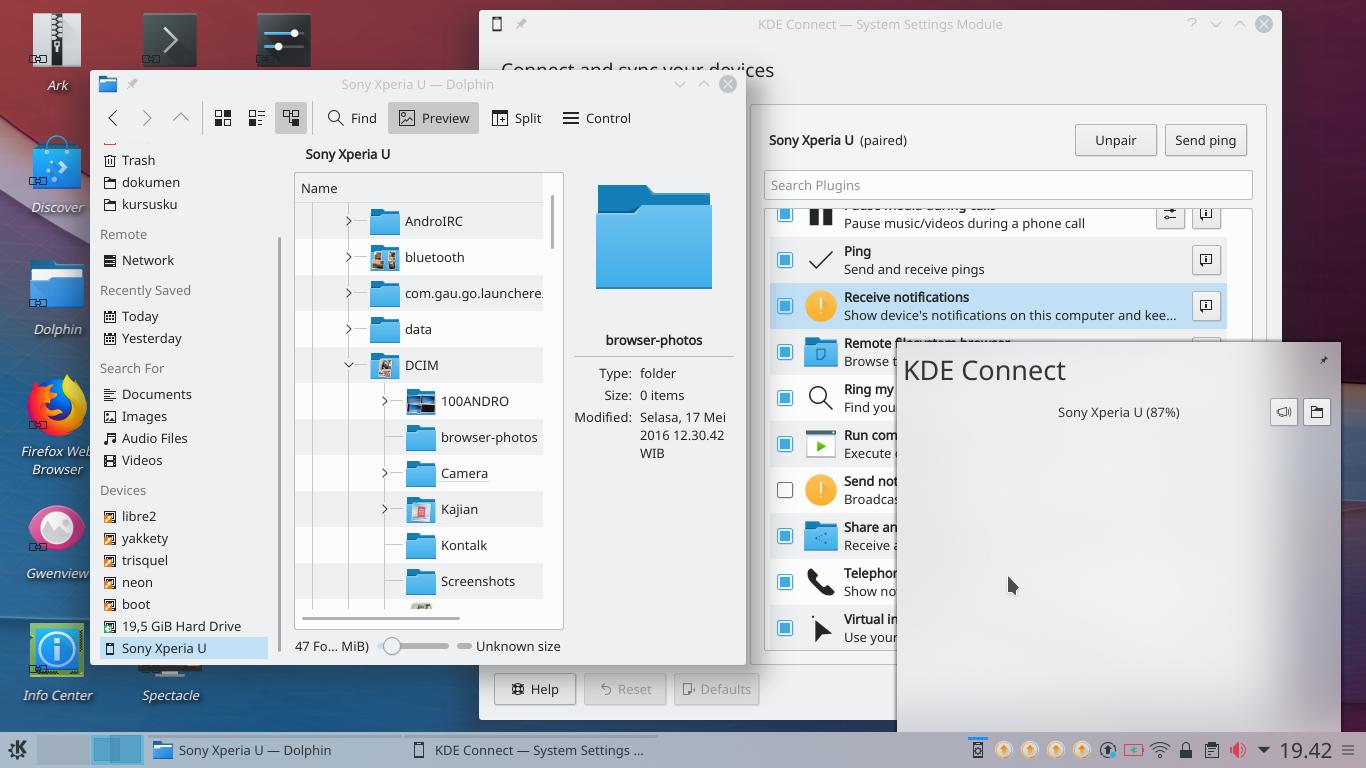The image size is (1366, 768).
Task: Adjust the Dolphin icon zoom slider
Action: [415, 646]
